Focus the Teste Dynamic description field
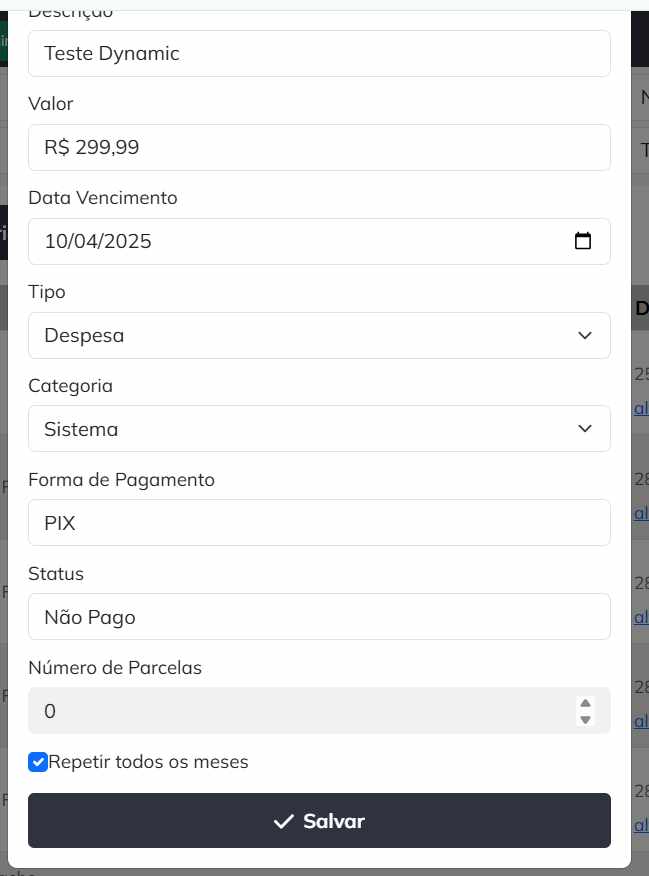This screenshot has width=649, height=876. click(319, 53)
